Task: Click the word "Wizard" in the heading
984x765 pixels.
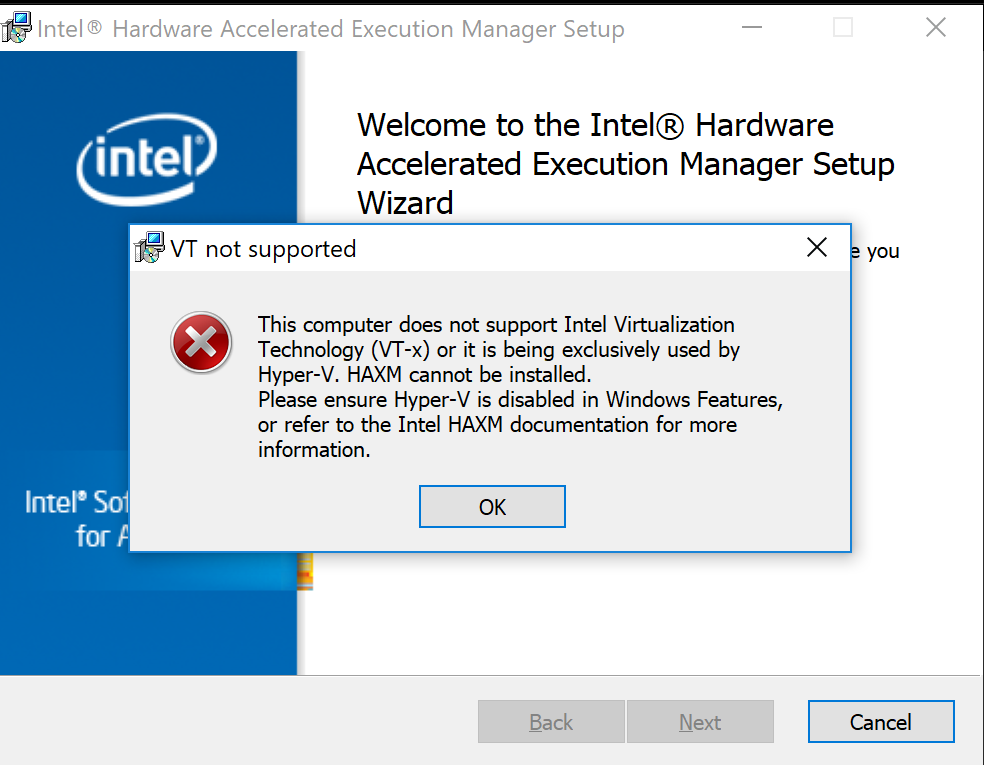Action: coord(405,203)
